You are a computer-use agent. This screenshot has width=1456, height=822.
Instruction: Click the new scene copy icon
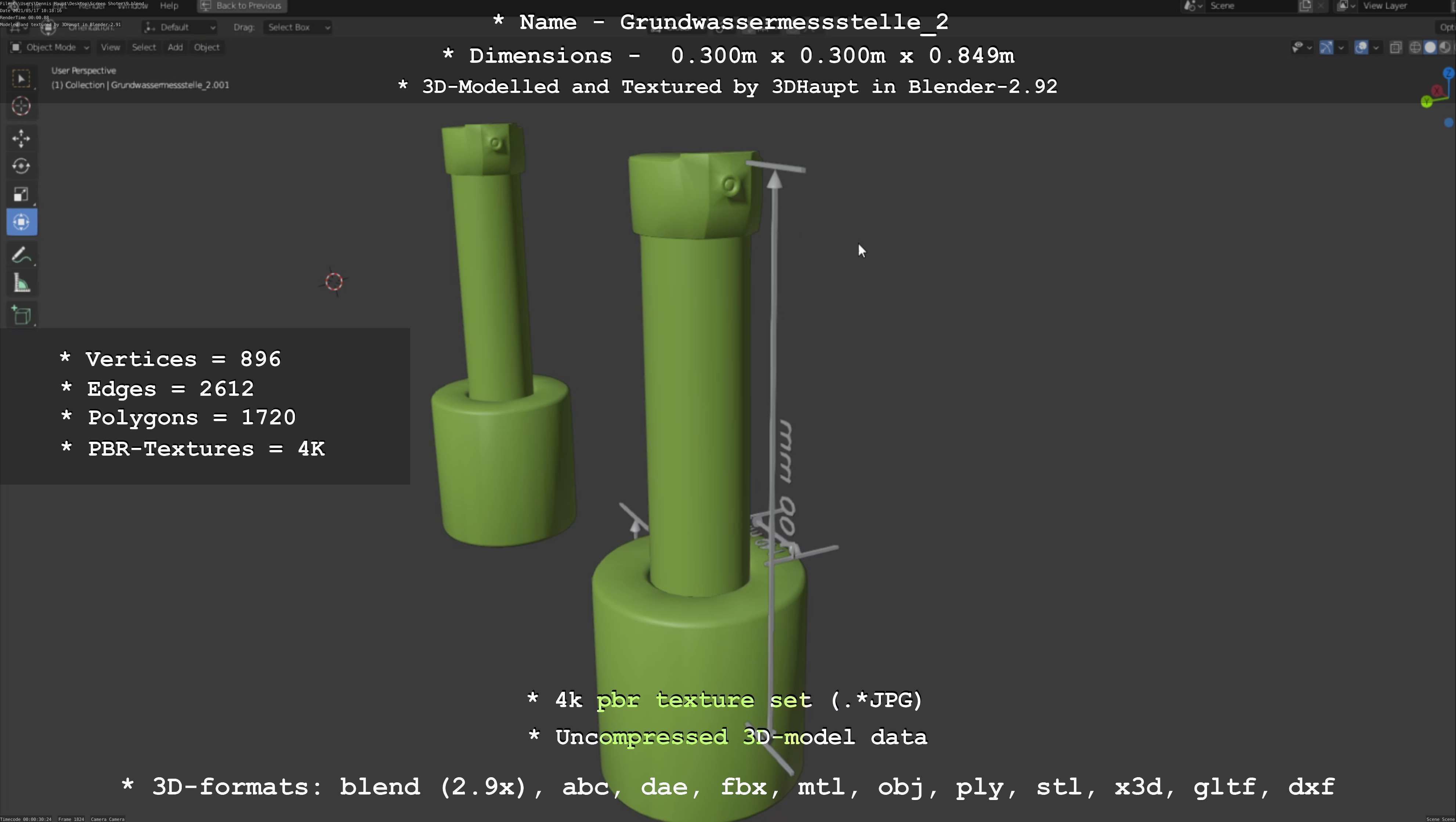(1305, 6)
